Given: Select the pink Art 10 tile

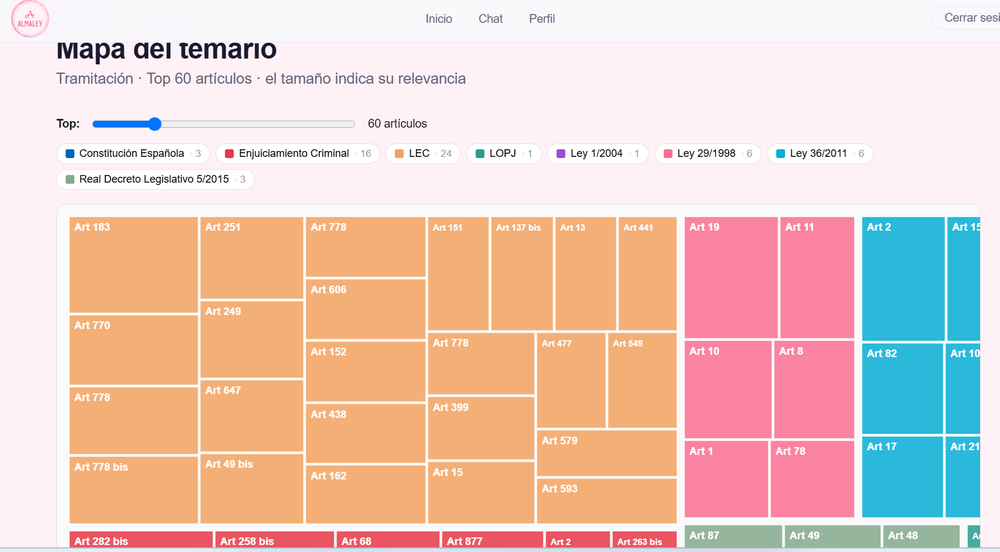Looking at the screenshot, I should [728, 389].
